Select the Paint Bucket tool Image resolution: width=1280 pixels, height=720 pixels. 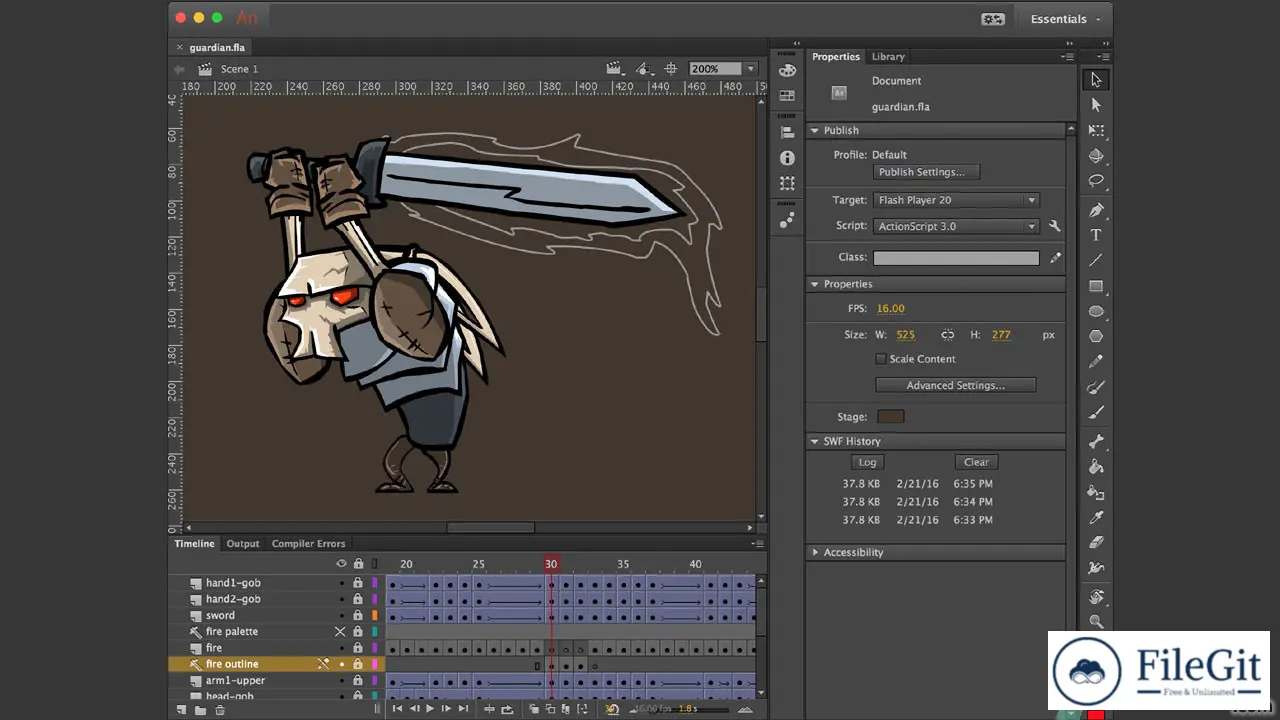point(1096,467)
